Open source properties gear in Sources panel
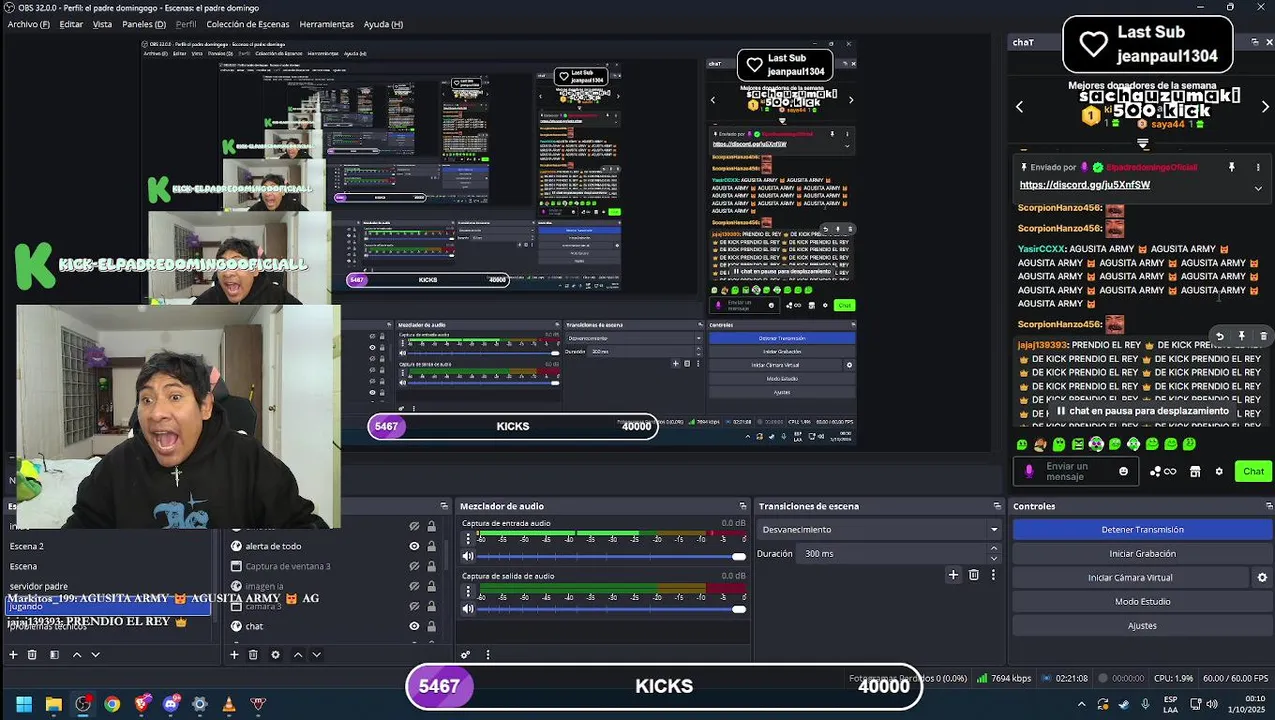The height and width of the screenshot is (720, 1275). coord(275,655)
